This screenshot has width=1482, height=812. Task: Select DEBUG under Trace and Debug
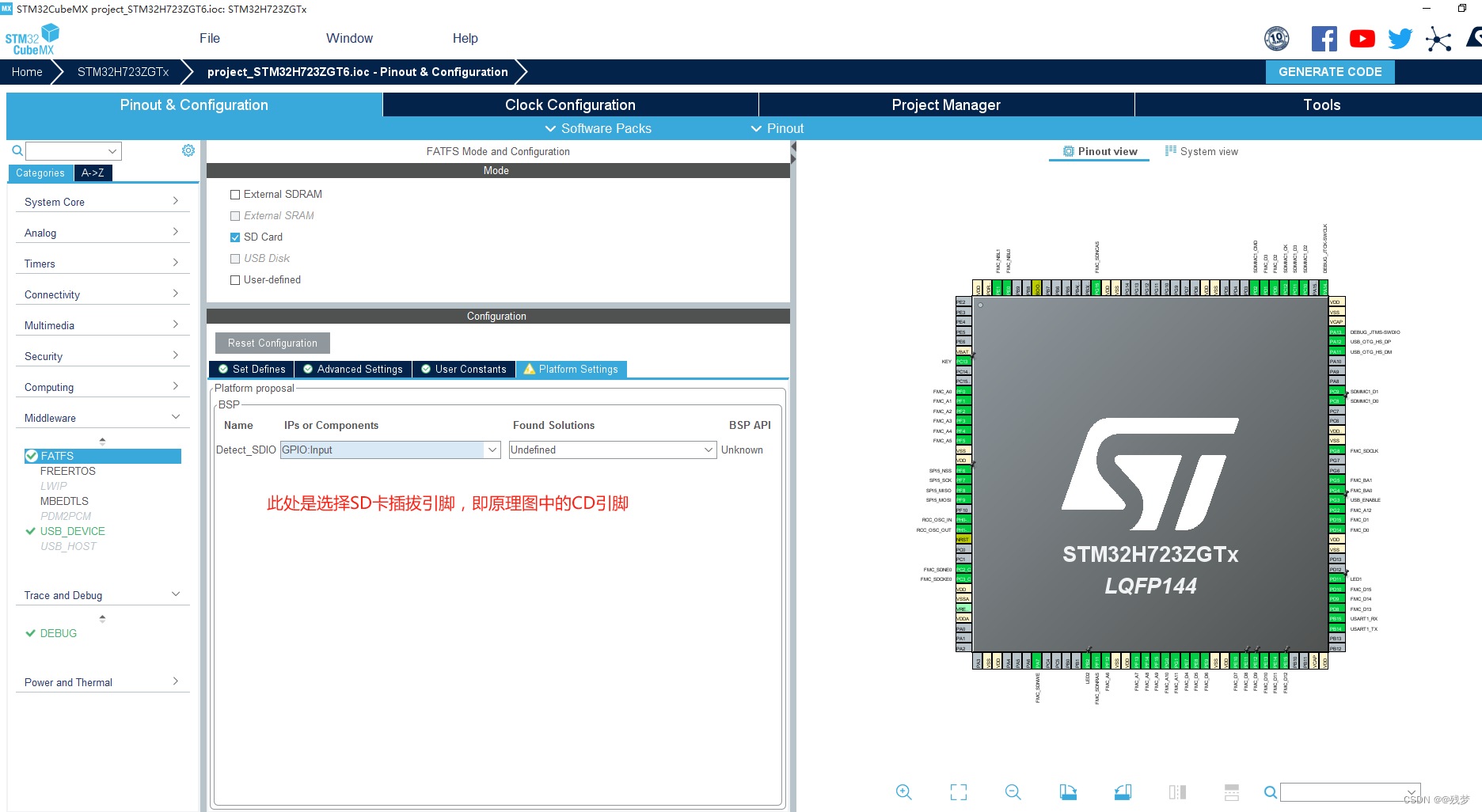pos(59,633)
